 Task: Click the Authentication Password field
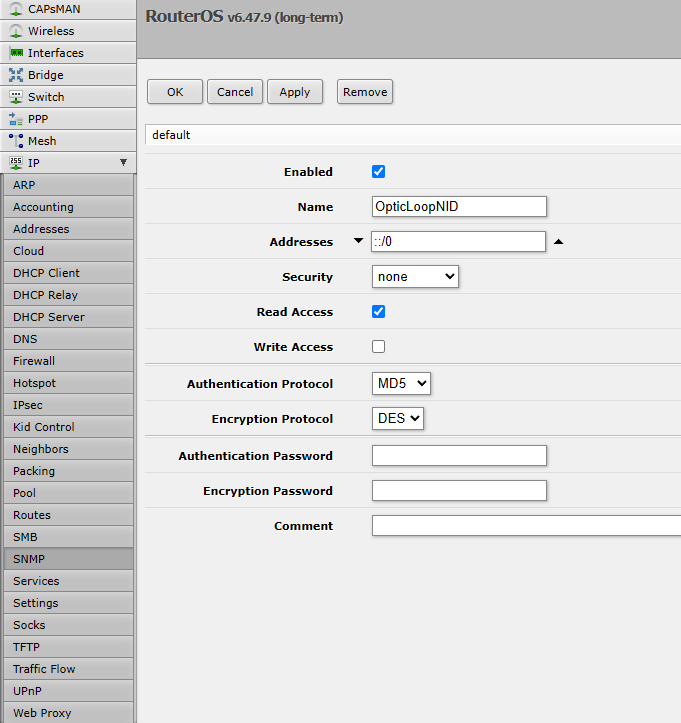pyautogui.click(x=459, y=456)
